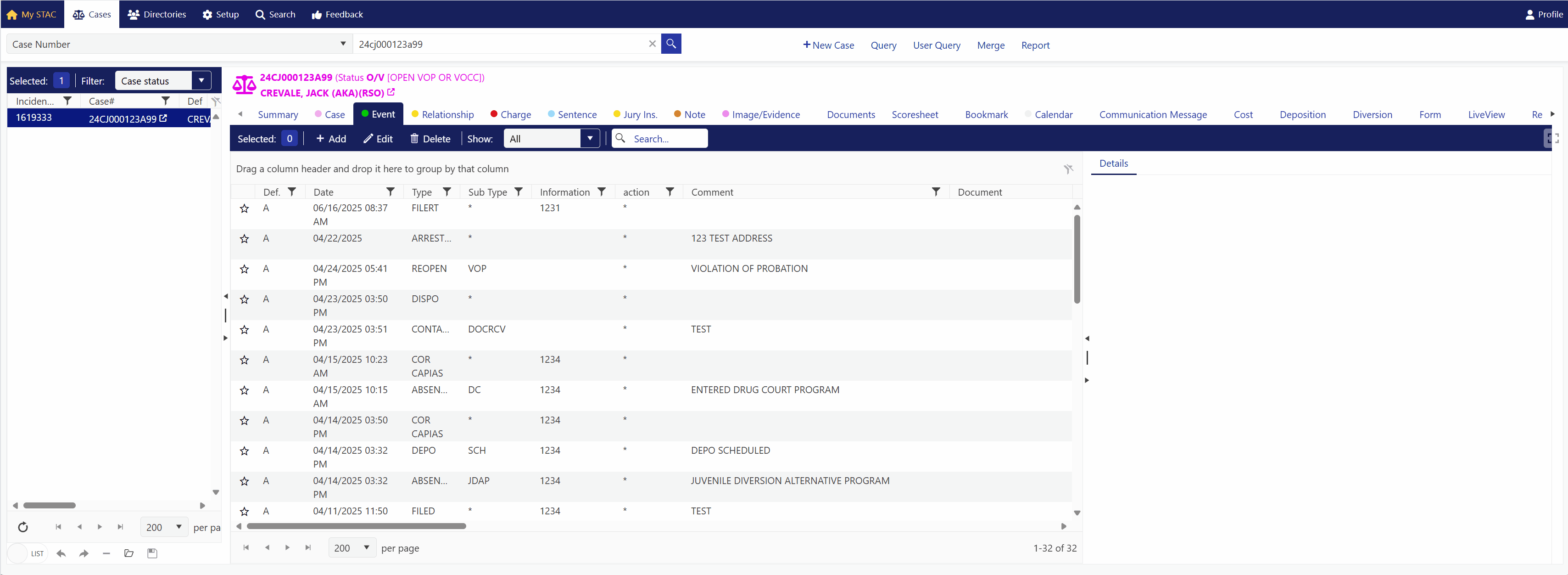
Task: Click the event Search input field
Action: [x=666, y=139]
